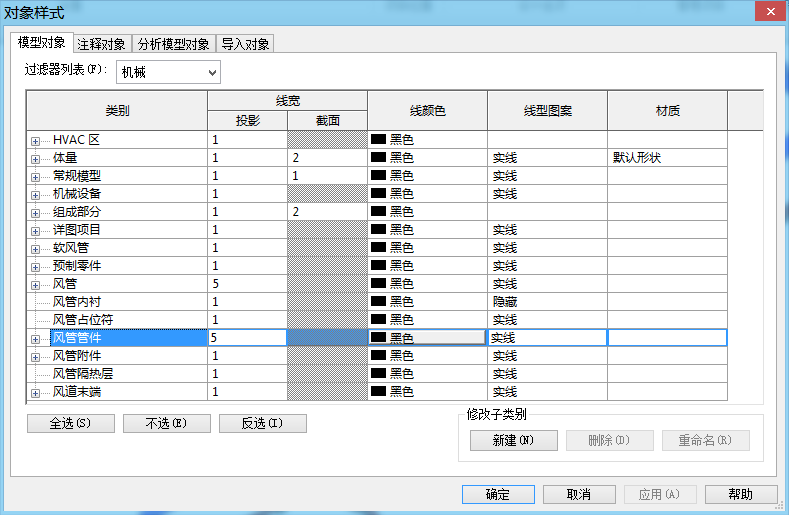Click the 全选 button
This screenshot has height=515, width=789.
70,423
